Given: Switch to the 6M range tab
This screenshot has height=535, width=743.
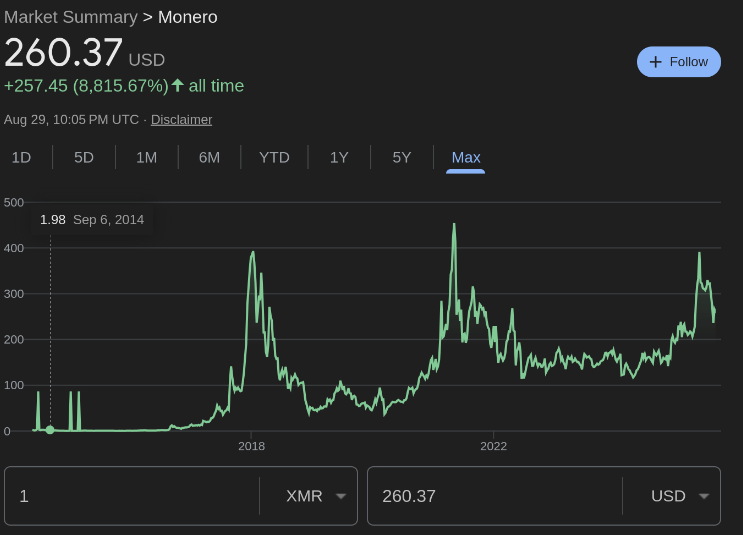Looking at the screenshot, I should [209, 157].
